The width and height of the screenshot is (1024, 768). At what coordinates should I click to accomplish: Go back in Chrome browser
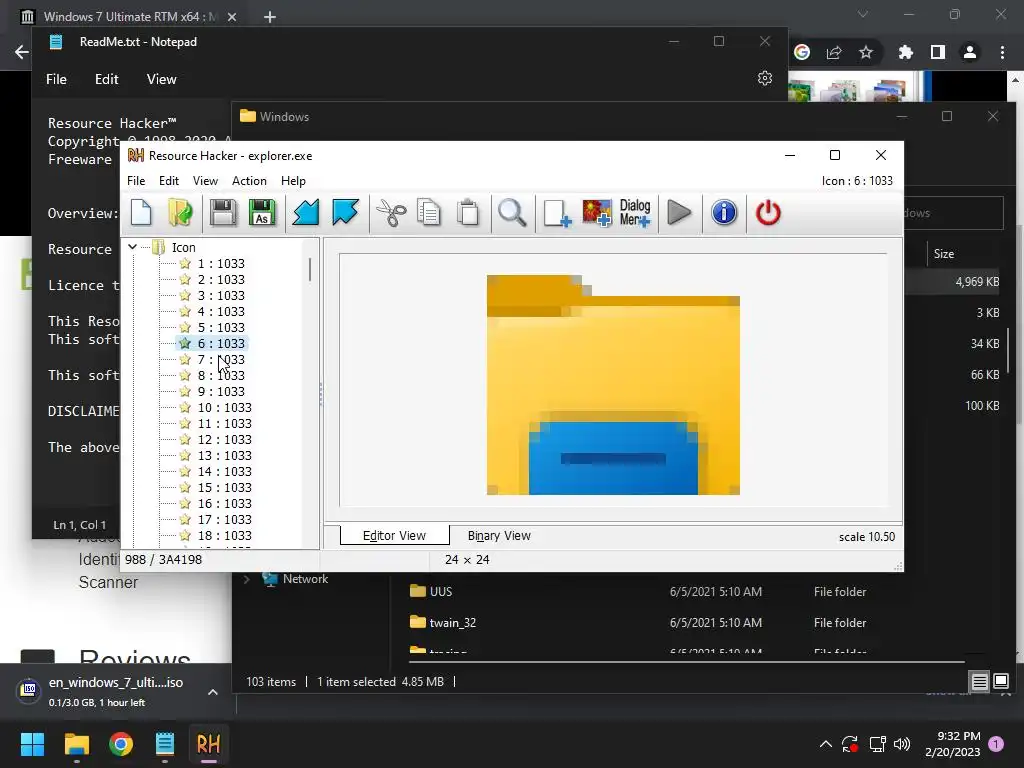[x=22, y=52]
